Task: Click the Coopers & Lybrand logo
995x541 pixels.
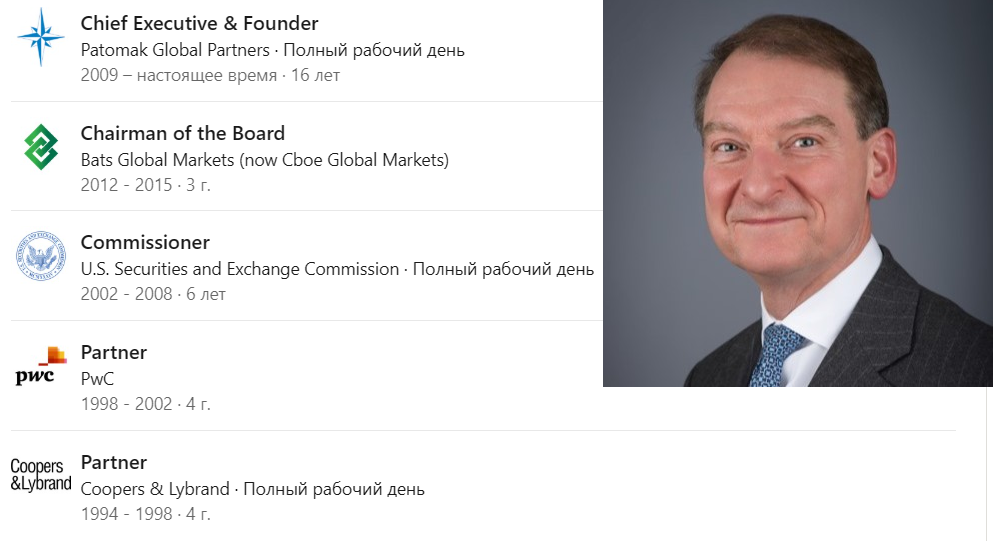Action: (41, 476)
